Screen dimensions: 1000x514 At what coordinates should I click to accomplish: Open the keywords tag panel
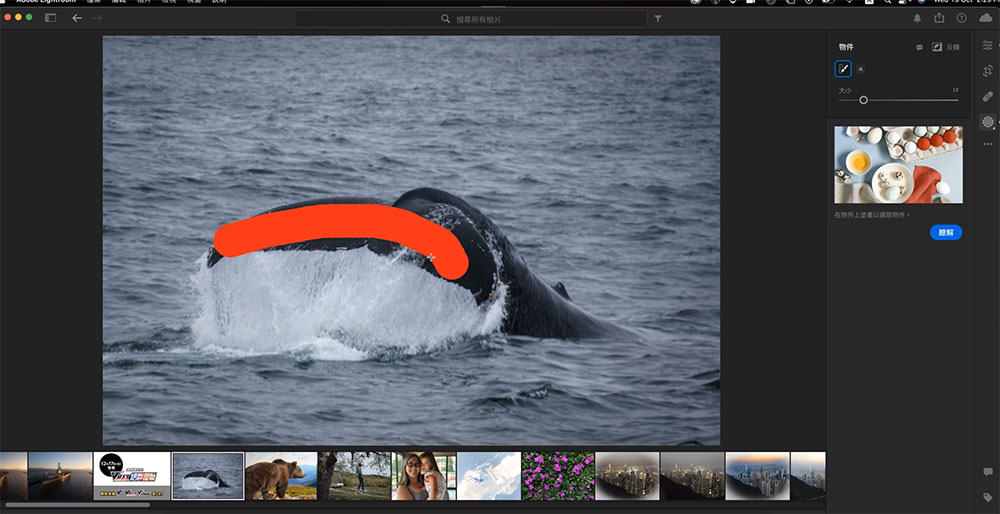pyautogui.click(x=988, y=497)
